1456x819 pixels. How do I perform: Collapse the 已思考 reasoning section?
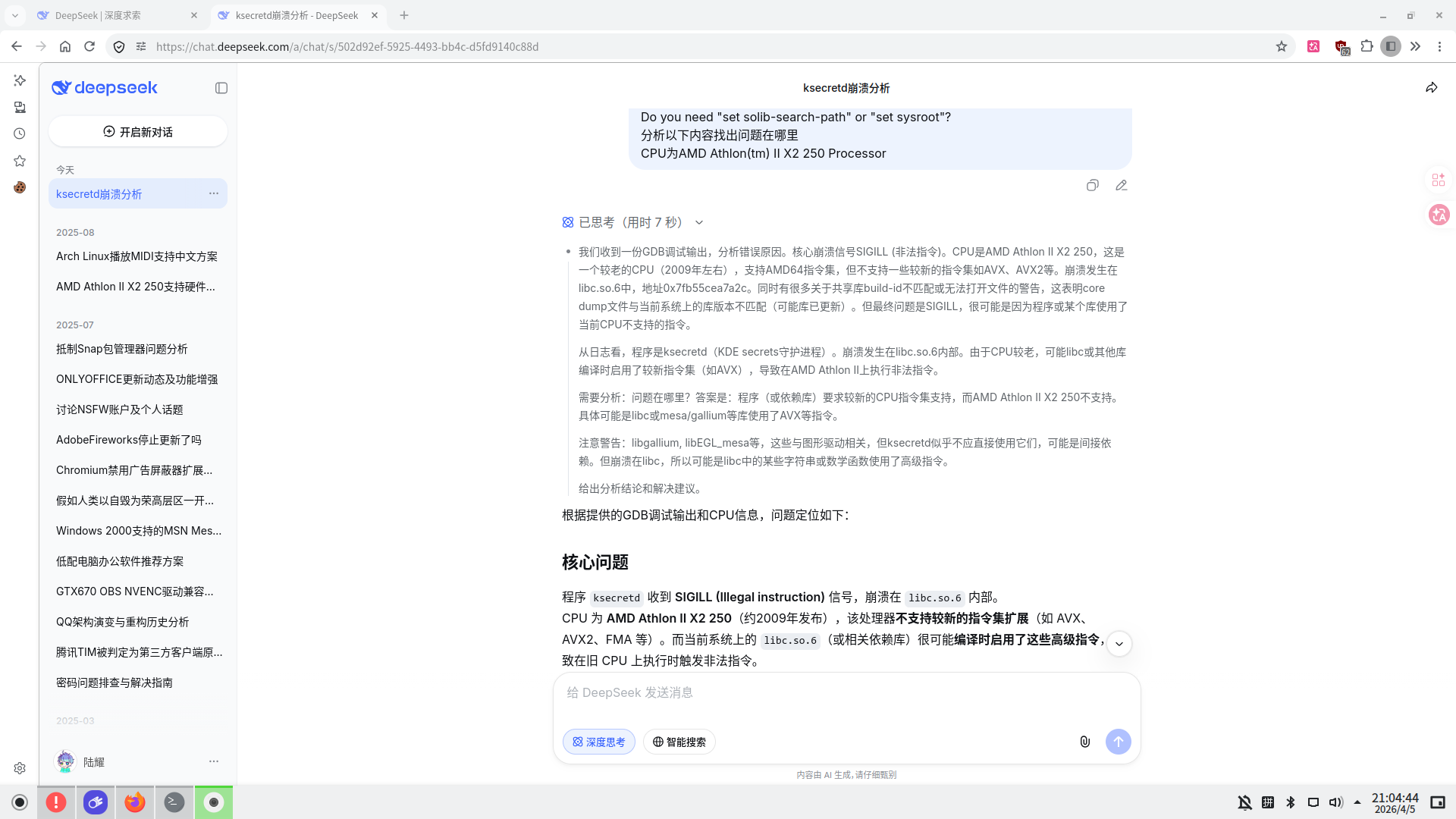698,222
